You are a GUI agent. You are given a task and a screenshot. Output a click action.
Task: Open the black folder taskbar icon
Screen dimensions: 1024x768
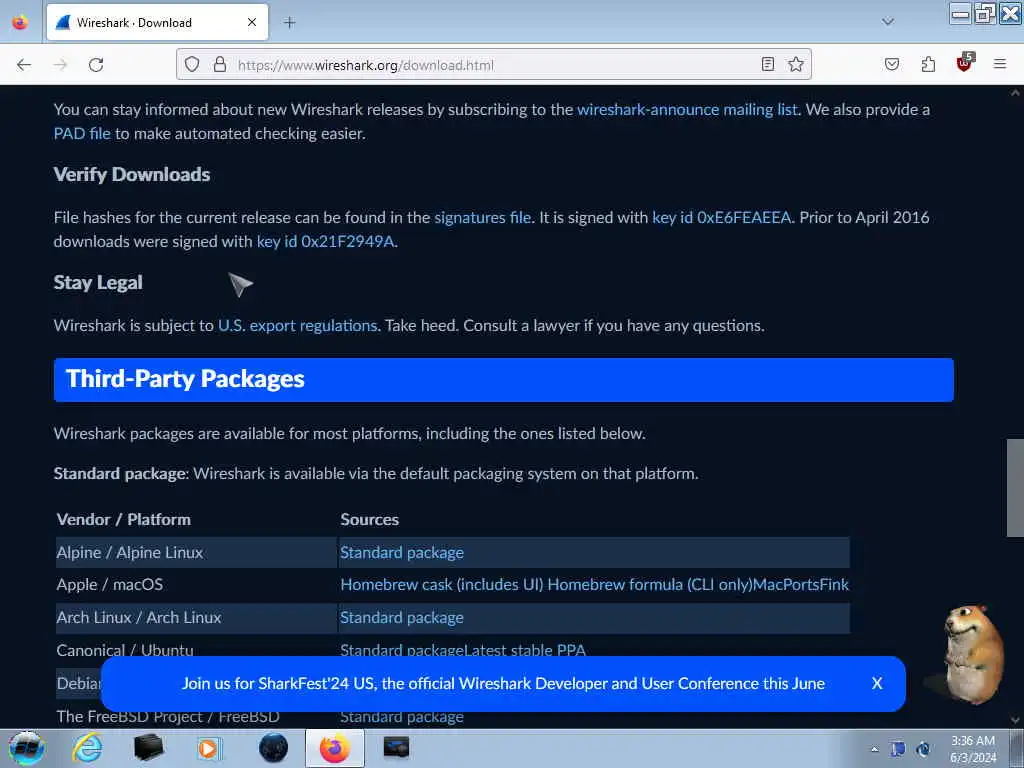(x=148, y=748)
